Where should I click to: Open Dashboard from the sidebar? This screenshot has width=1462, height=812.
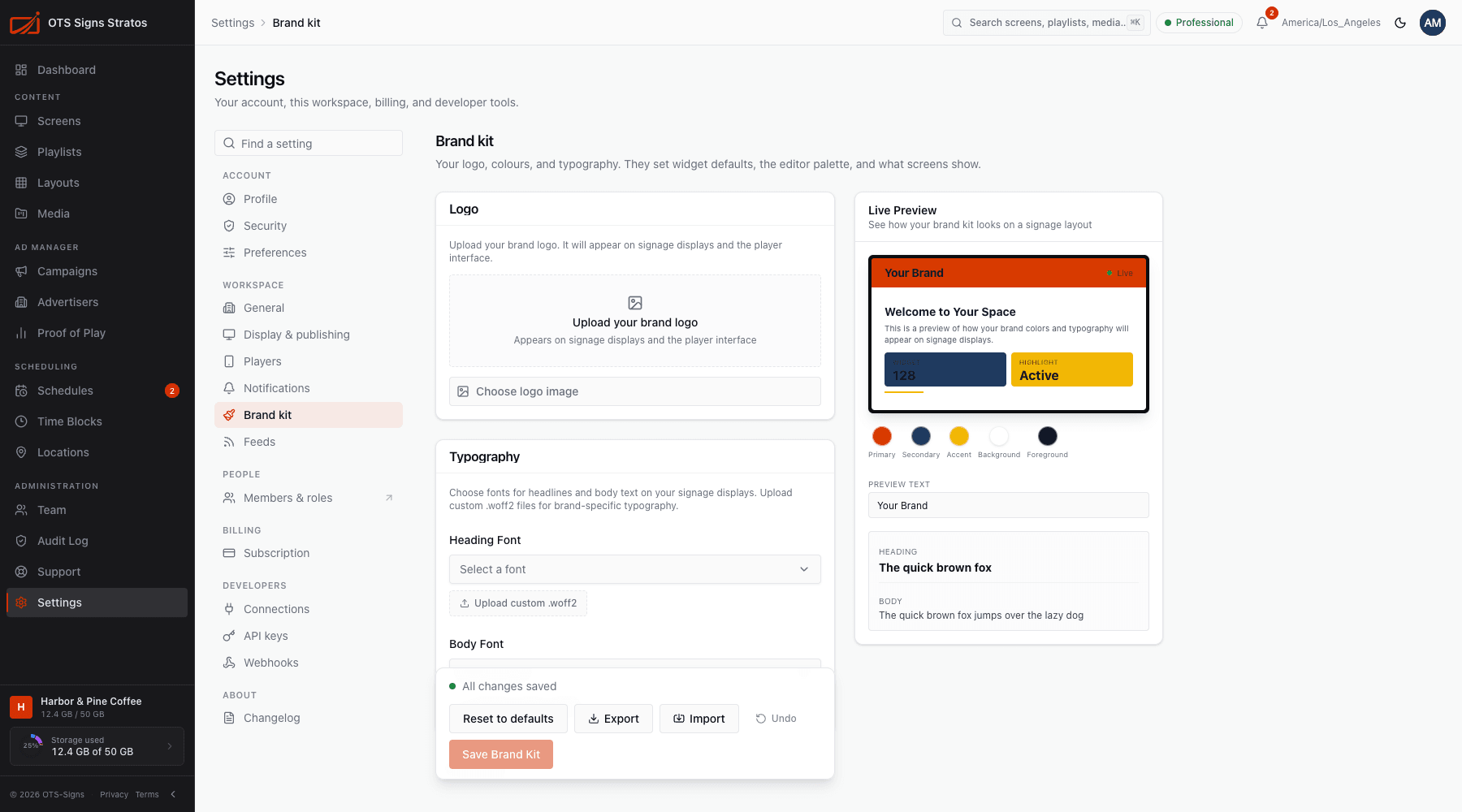pos(97,70)
